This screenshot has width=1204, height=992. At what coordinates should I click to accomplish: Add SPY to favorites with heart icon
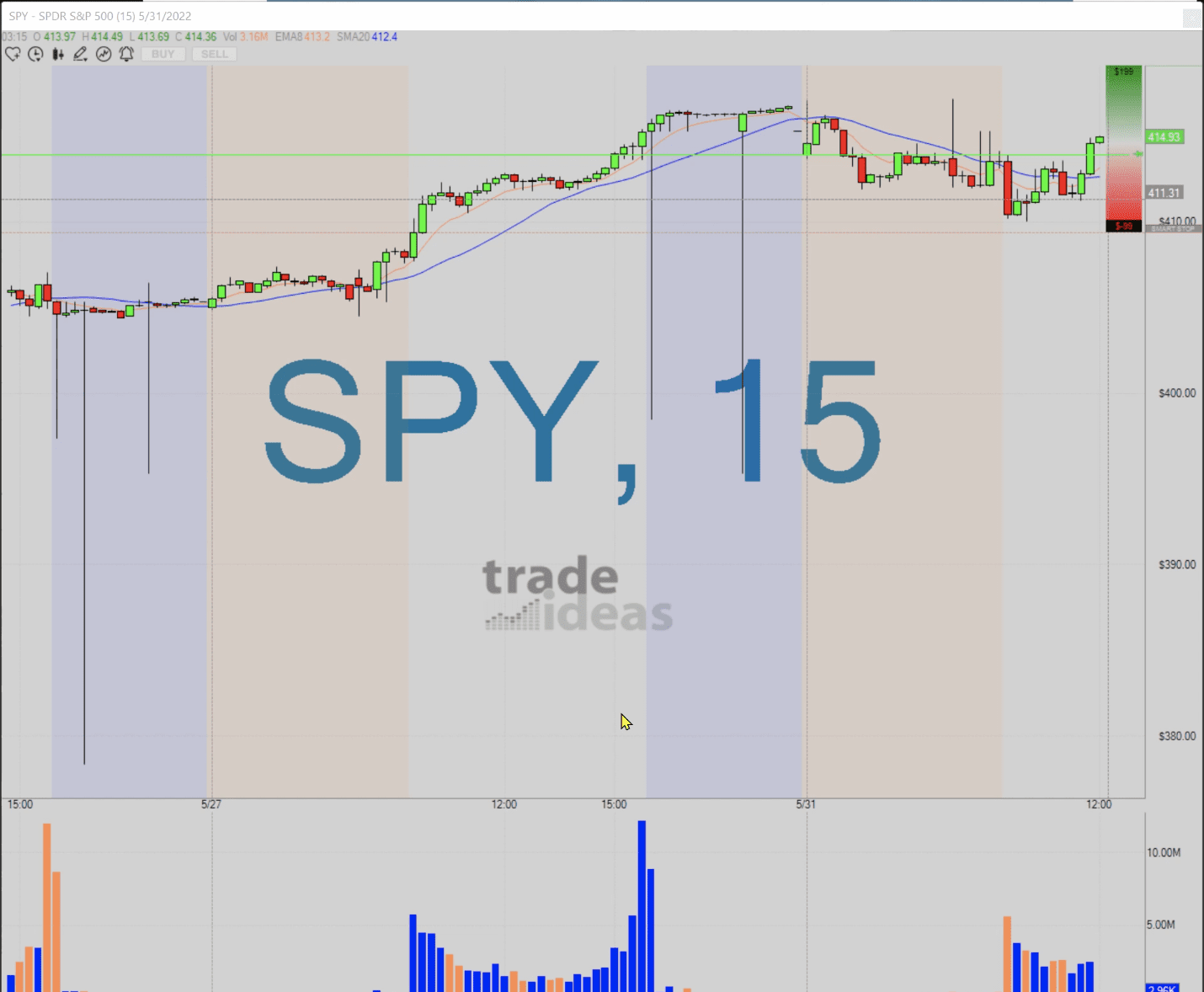(13, 54)
